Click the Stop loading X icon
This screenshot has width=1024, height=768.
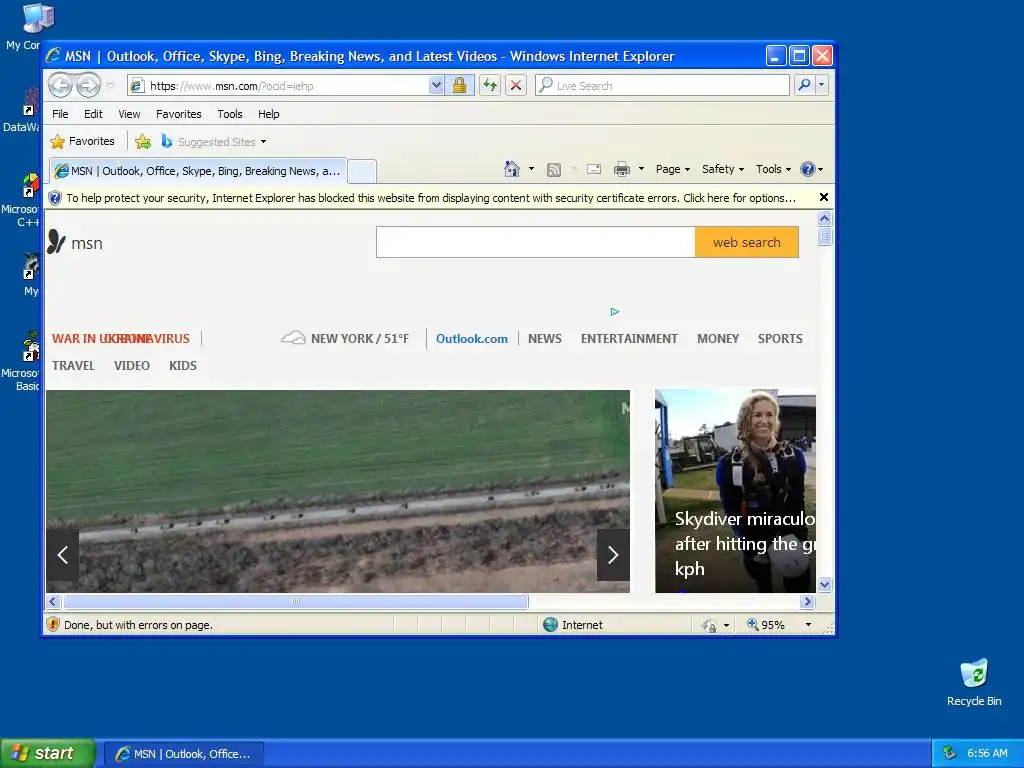516,86
